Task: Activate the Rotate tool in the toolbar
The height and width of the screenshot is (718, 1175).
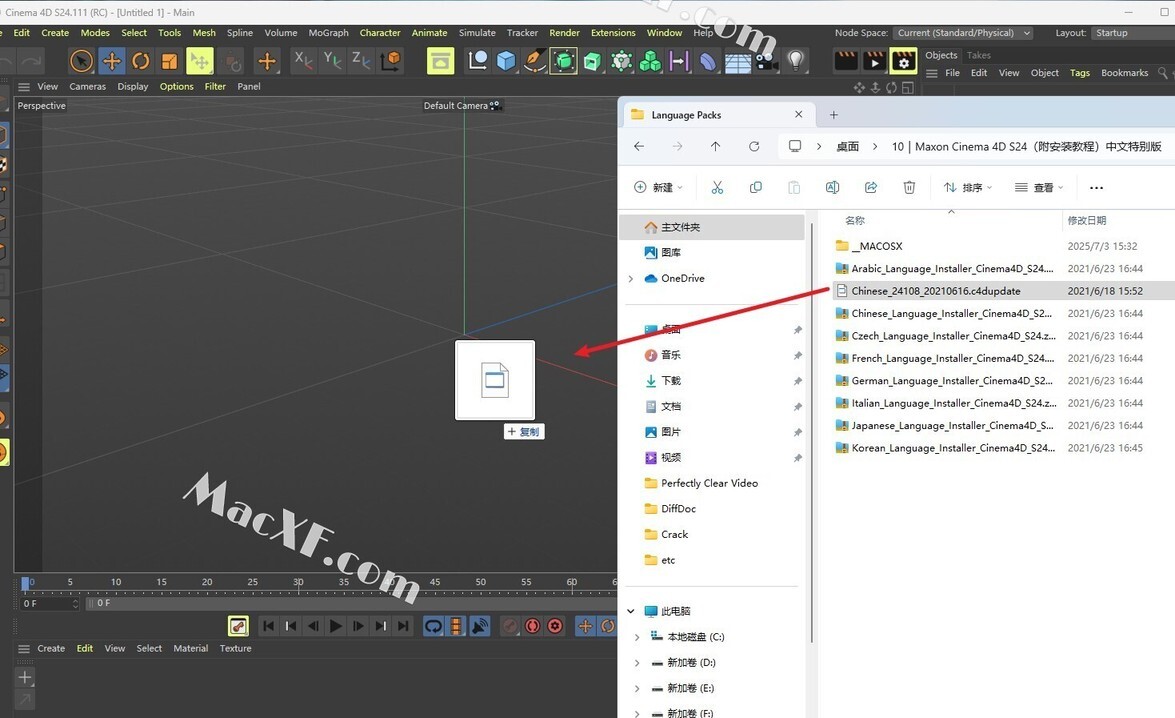Action: pyautogui.click(x=141, y=61)
